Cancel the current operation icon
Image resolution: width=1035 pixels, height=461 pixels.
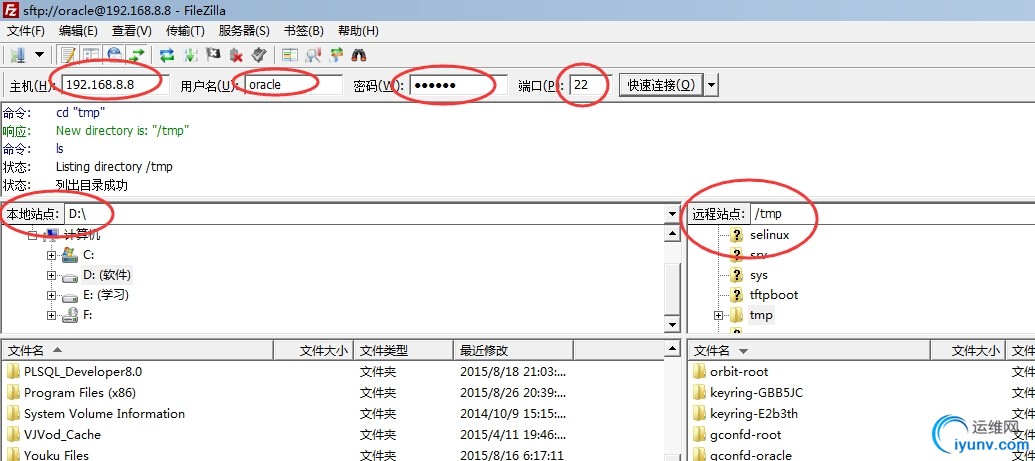pos(213,55)
